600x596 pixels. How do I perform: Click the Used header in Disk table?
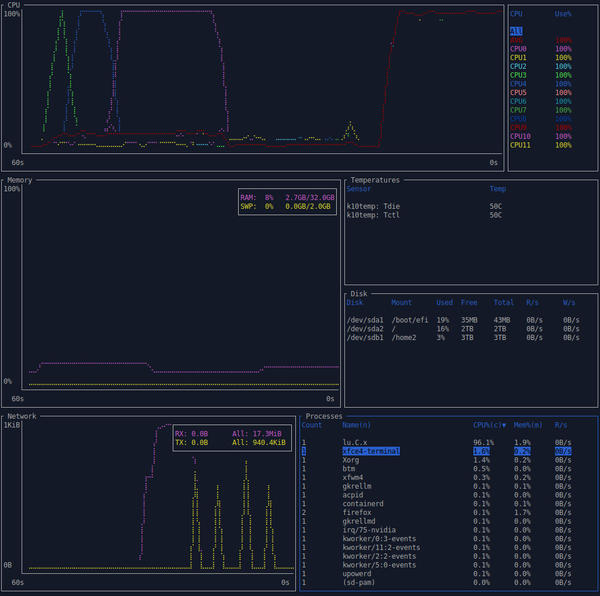(444, 303)
